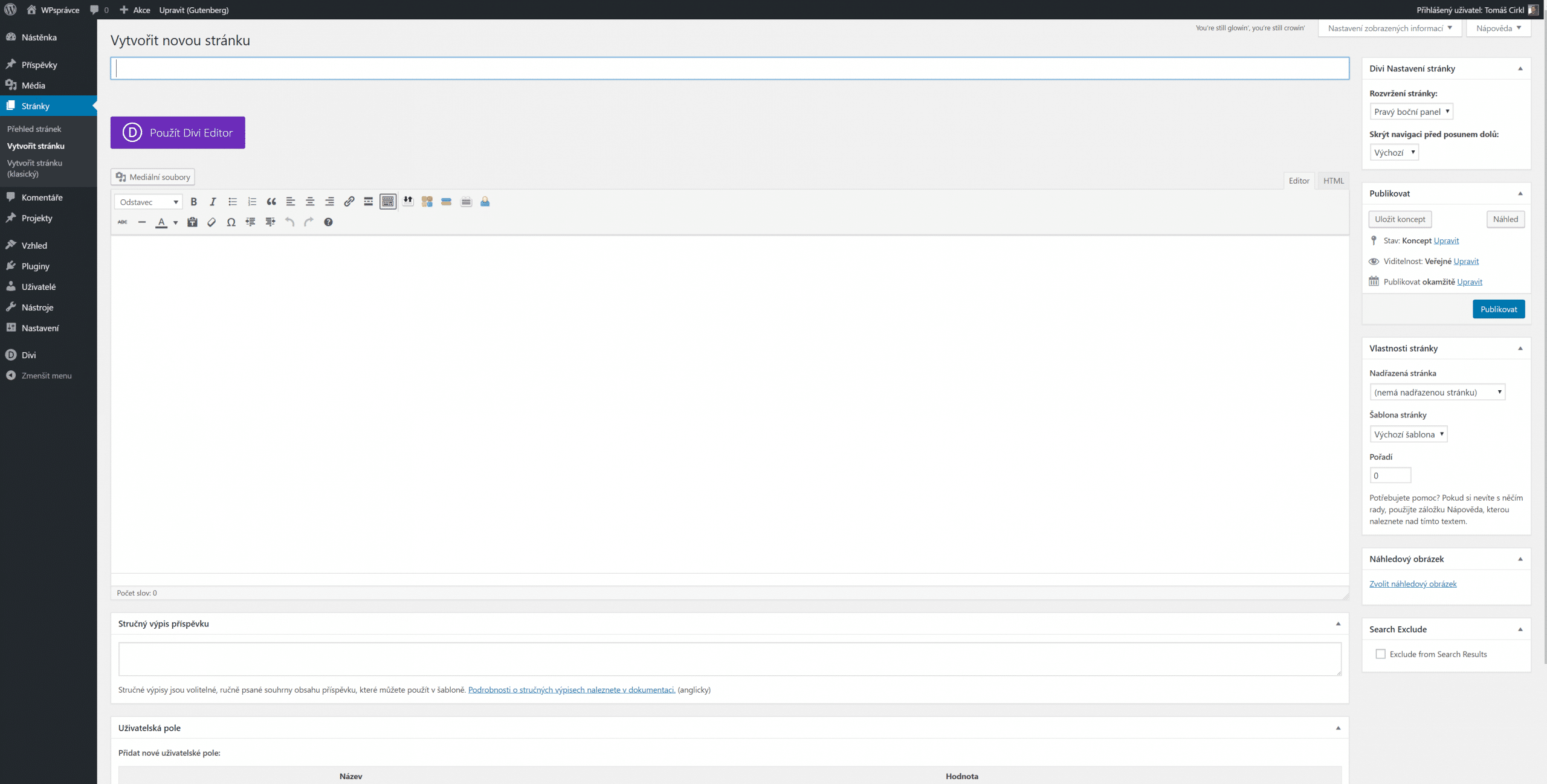Toggle the toolbar kitchen sink button
This screenshot has width=1547, height=784.
point(388,202)
